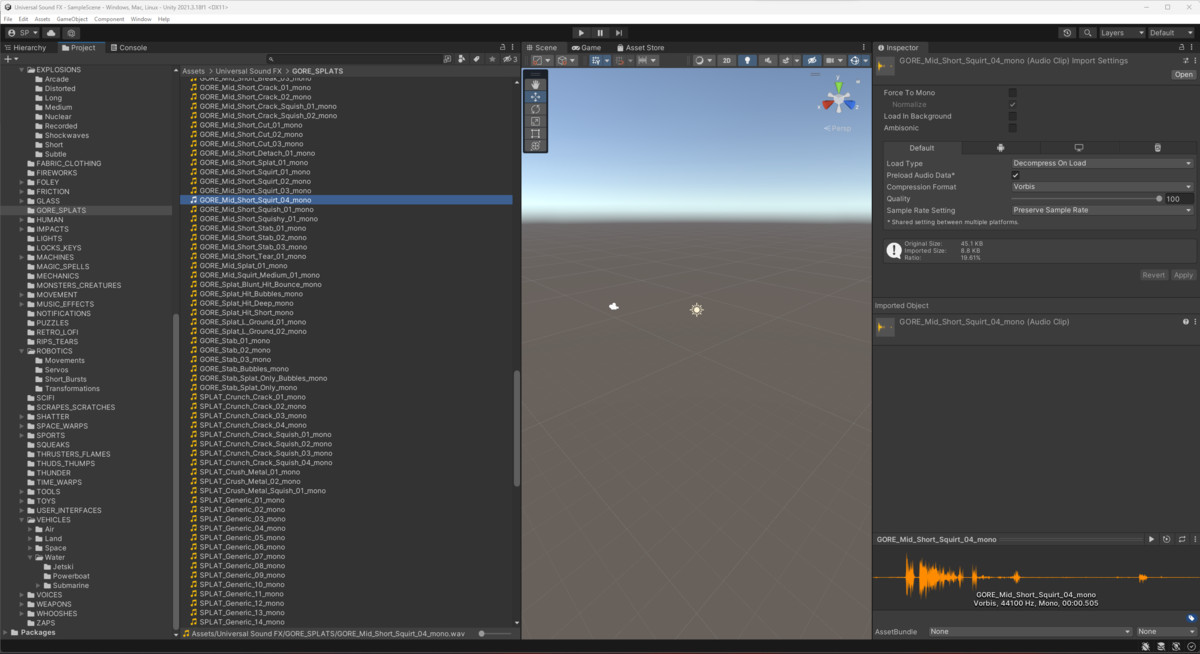Click the Apply button
Image resolution: width=1200 pixels, height=654 pixels.
1183,275
